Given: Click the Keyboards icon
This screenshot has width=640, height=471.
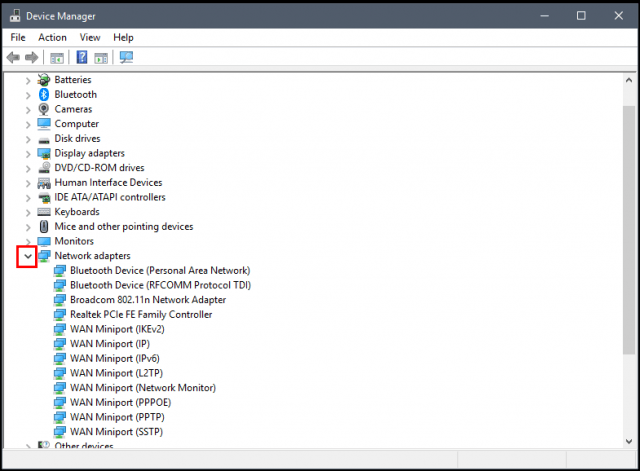Looking at the screenshot, I should click(44, 212).
